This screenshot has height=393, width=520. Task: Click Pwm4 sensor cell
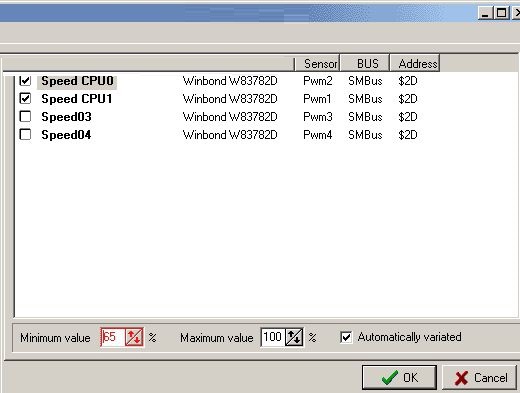click(318, 135)
